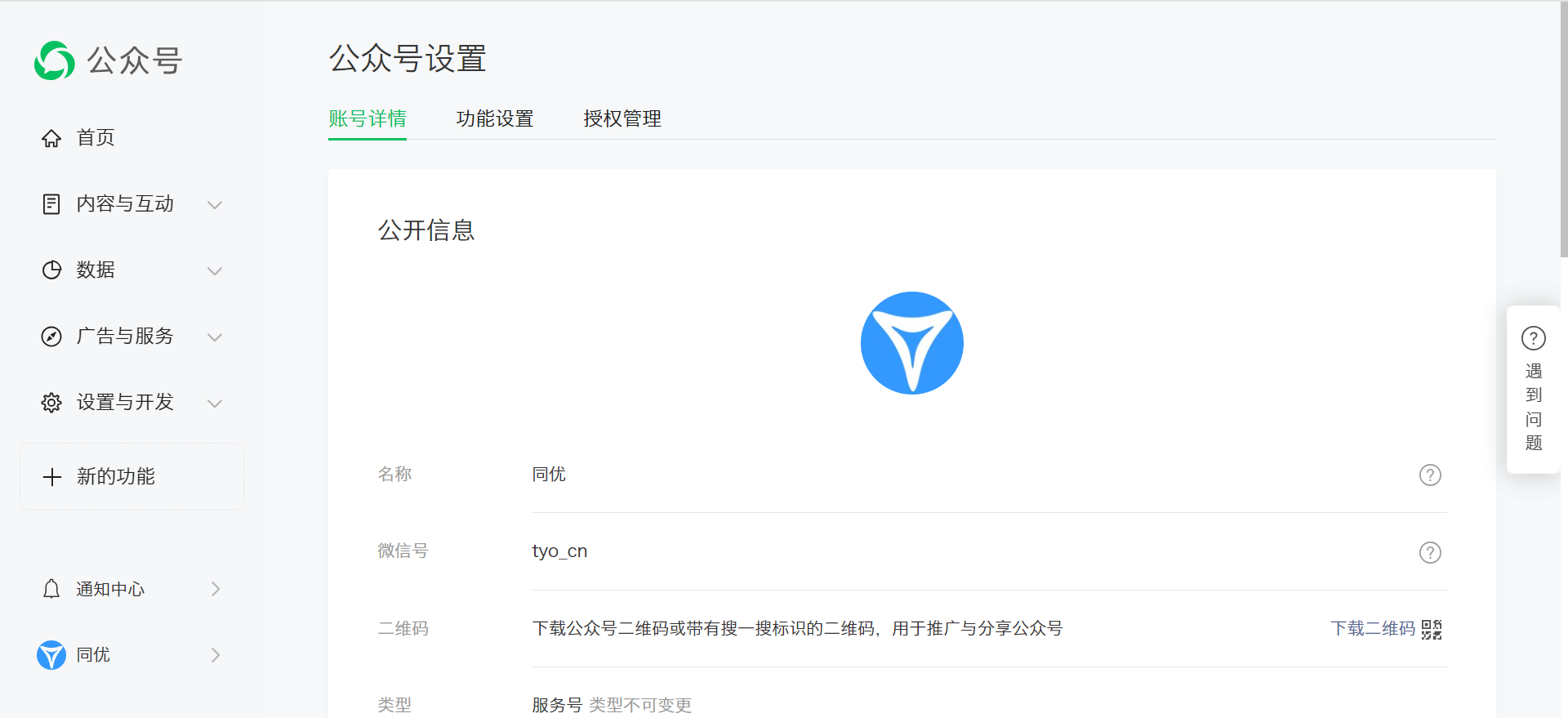Click the 微信号 field label
The height and width of the screenshot is (718, 1568).
coord(403,551)
